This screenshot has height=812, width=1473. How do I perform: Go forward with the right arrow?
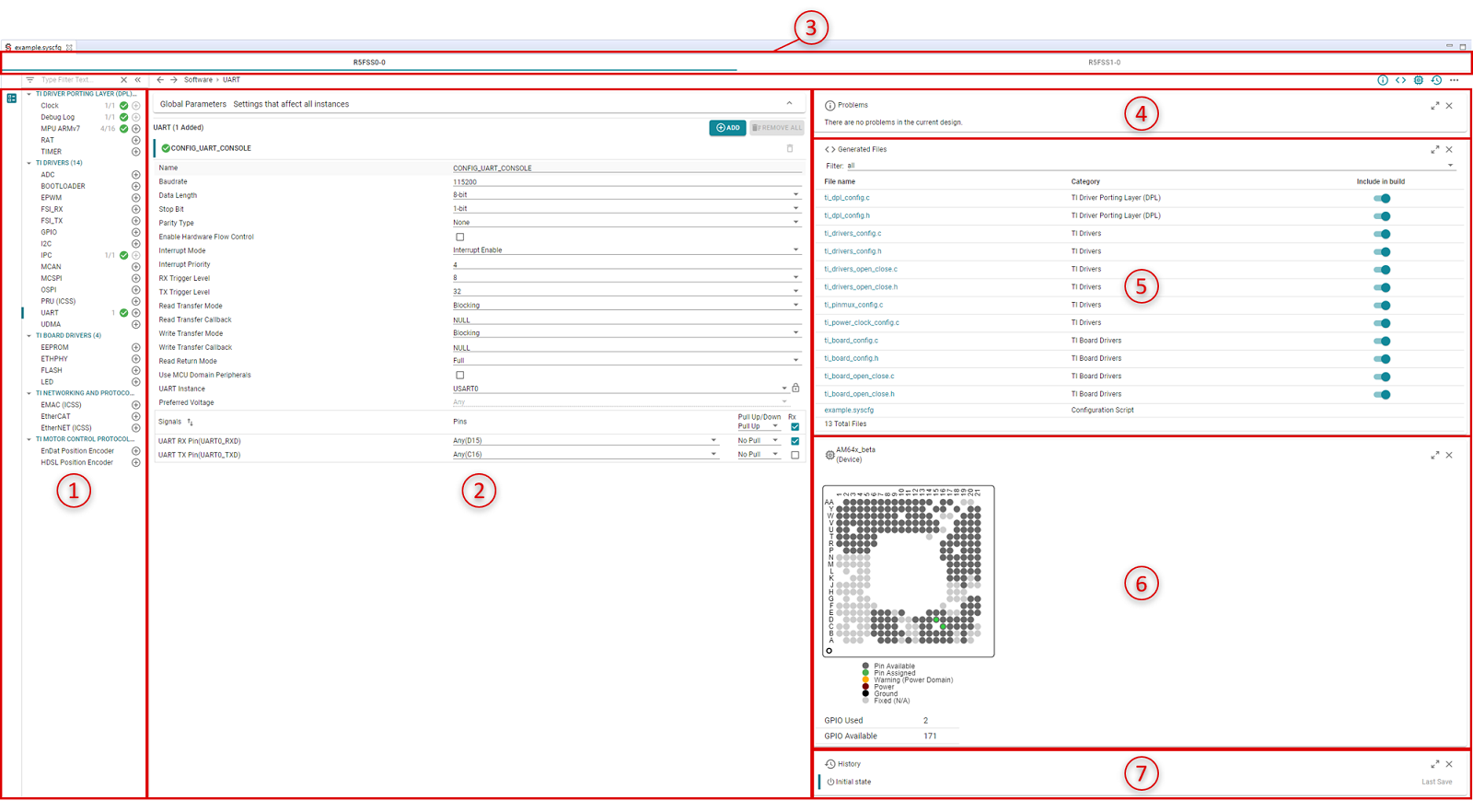[x=173, y=80]
